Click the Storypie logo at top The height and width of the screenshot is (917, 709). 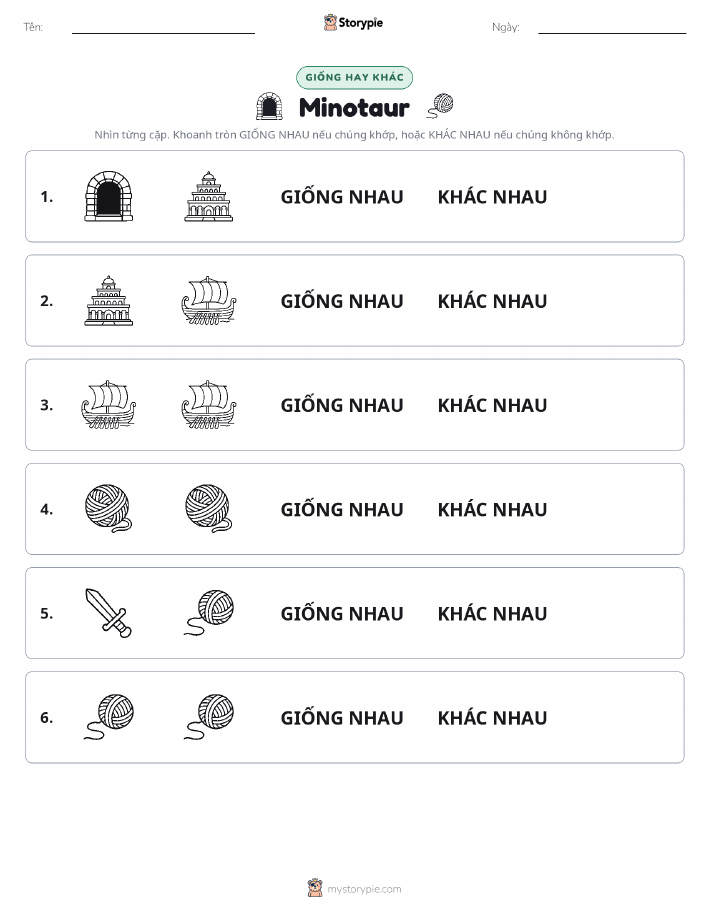pos(353,23)
